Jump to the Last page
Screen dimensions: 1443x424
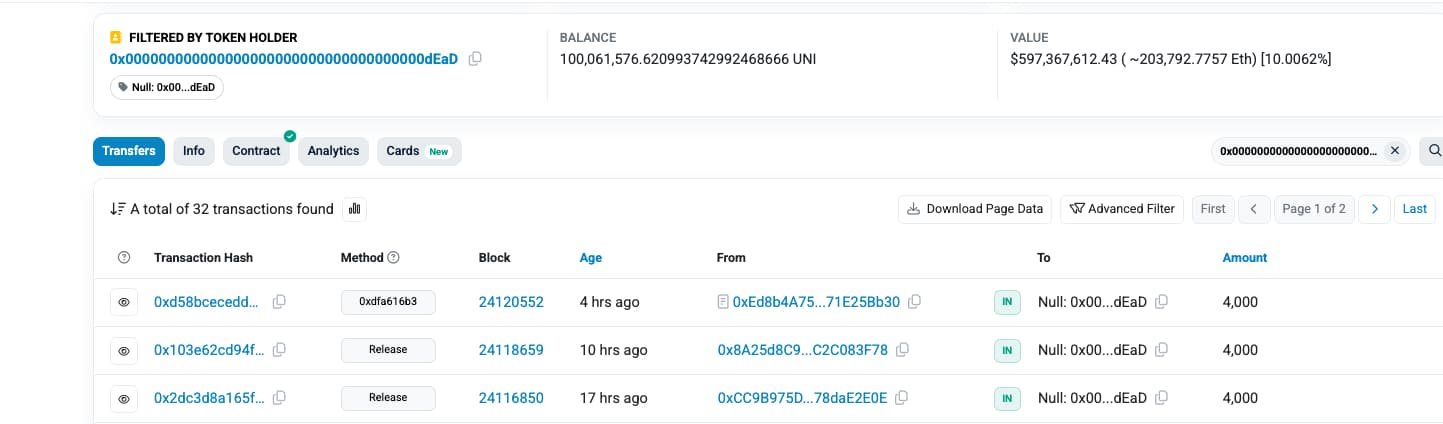tap(1414, 209)
